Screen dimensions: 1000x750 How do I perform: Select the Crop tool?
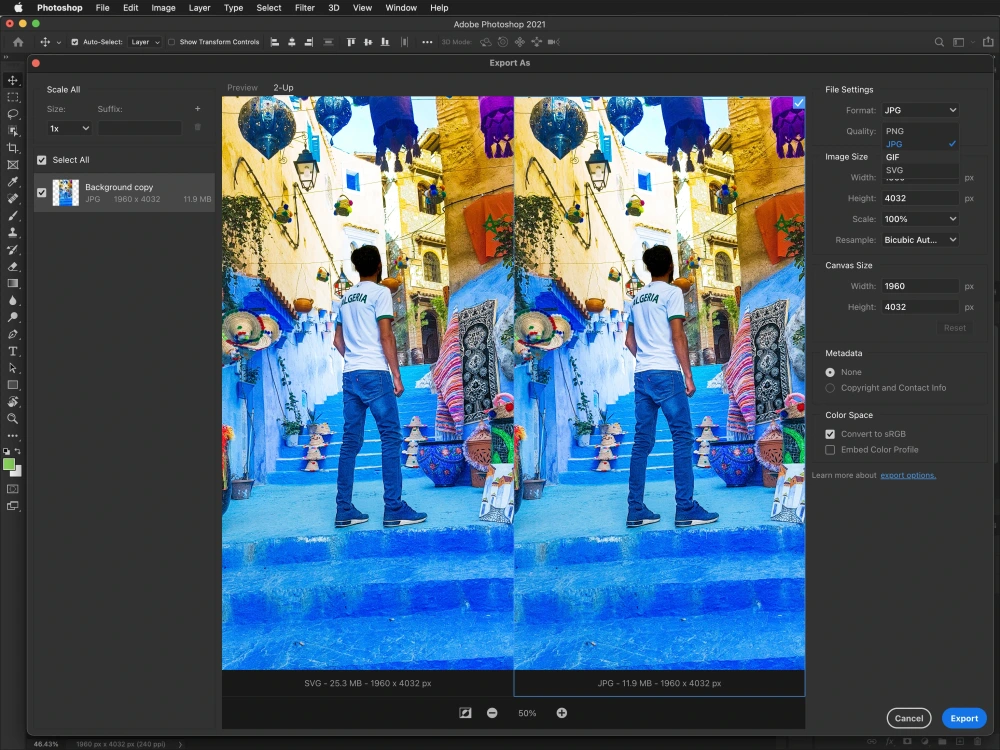pos(13,148)
